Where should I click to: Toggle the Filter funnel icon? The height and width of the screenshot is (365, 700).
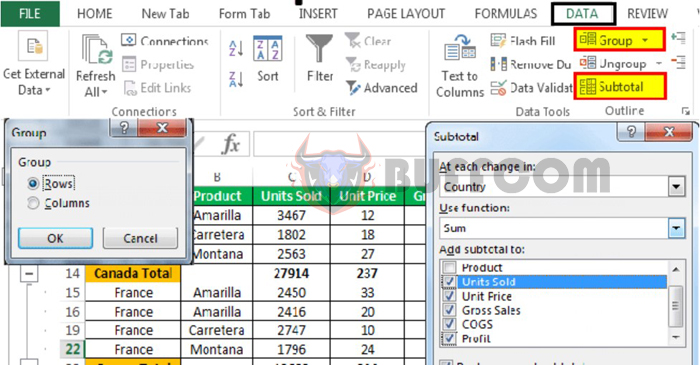319,48
